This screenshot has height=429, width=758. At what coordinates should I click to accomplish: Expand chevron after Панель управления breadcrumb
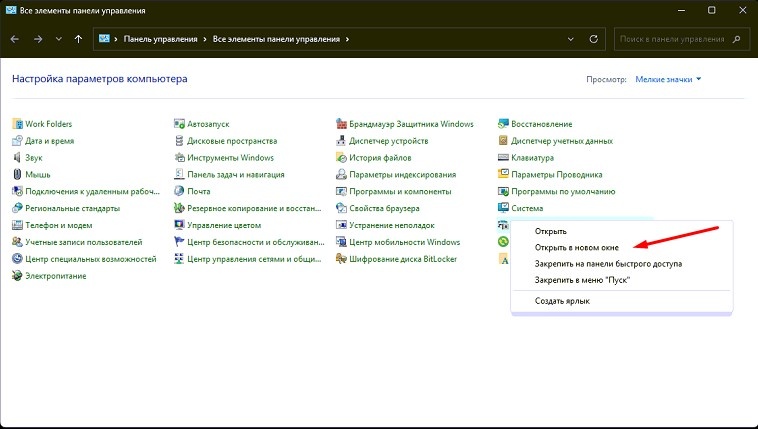click(x=205, y=39)
